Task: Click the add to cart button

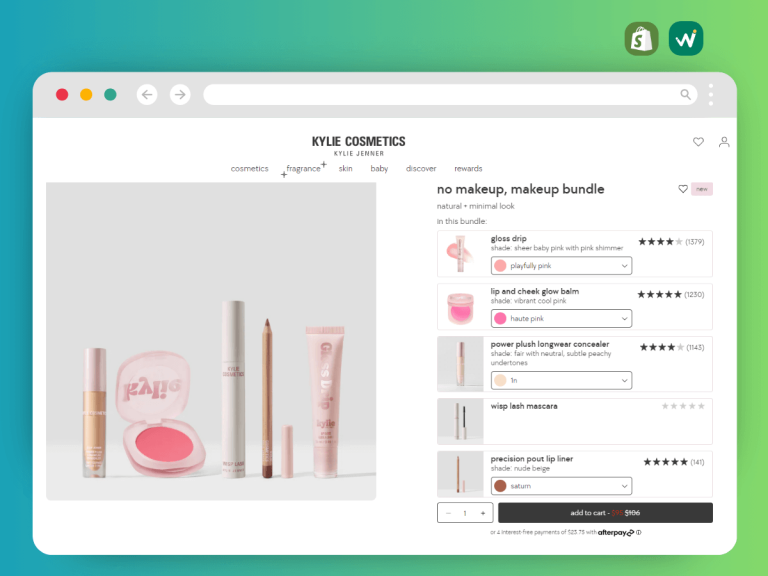Action: (605, 513)
